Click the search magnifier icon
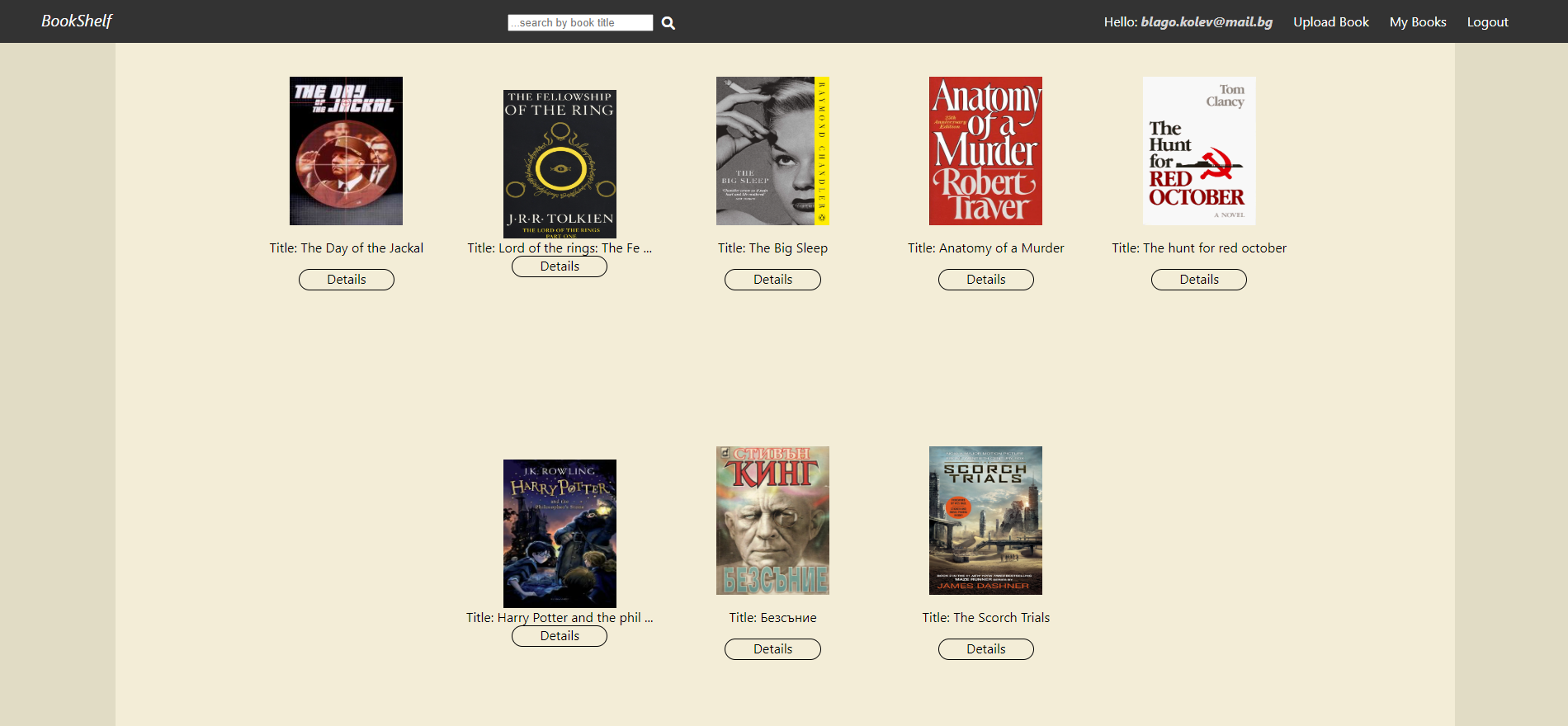Screen dimensions: 1568x726 coord(668,23)
